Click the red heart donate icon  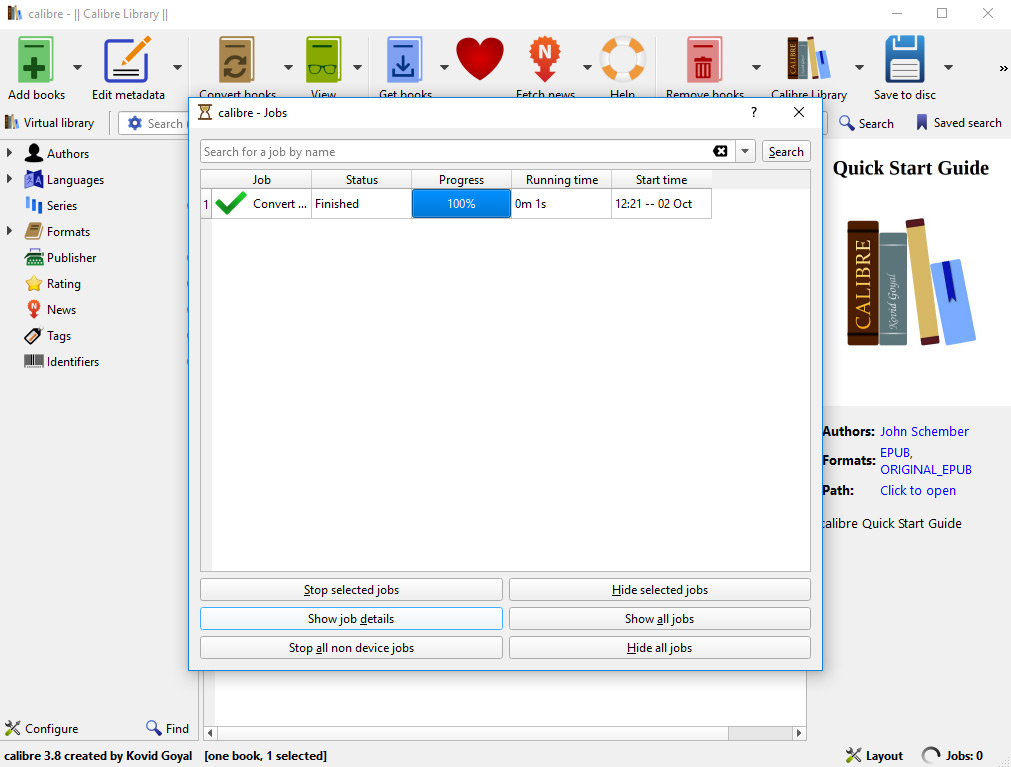tap(480, 58)
